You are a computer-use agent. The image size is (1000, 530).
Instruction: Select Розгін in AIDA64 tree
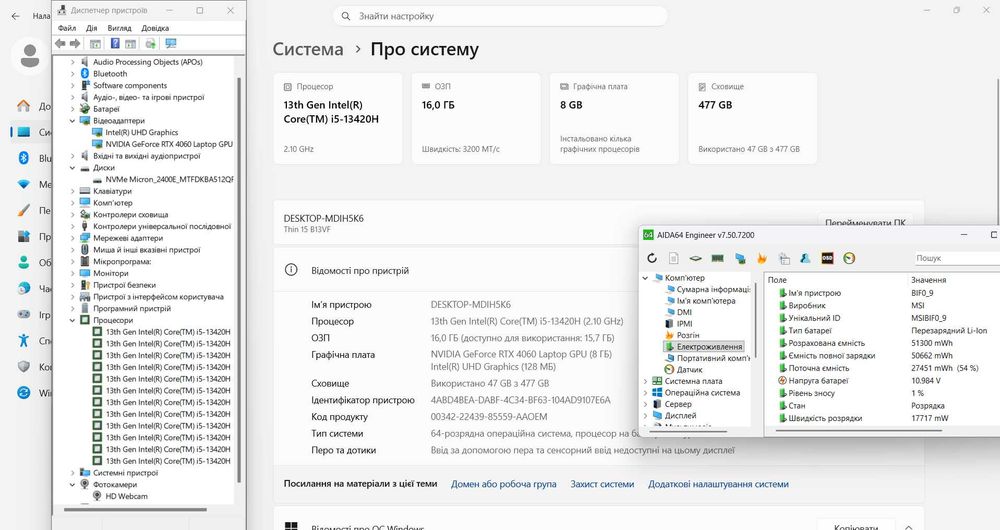coord(688,335)
